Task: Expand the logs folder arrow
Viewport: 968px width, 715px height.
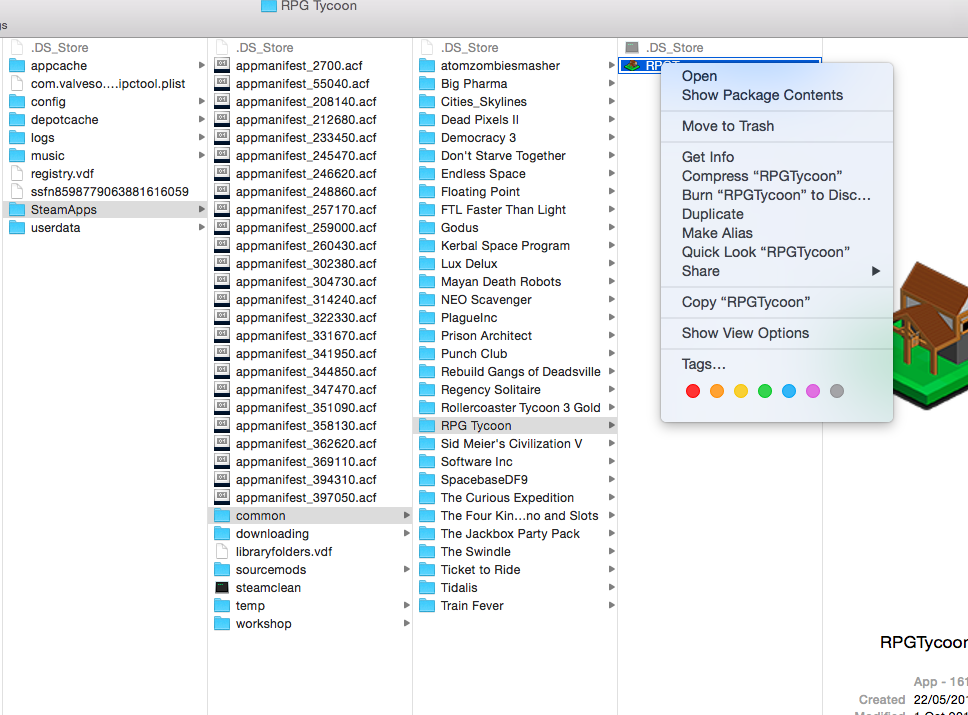Action: tap(201, 137)
